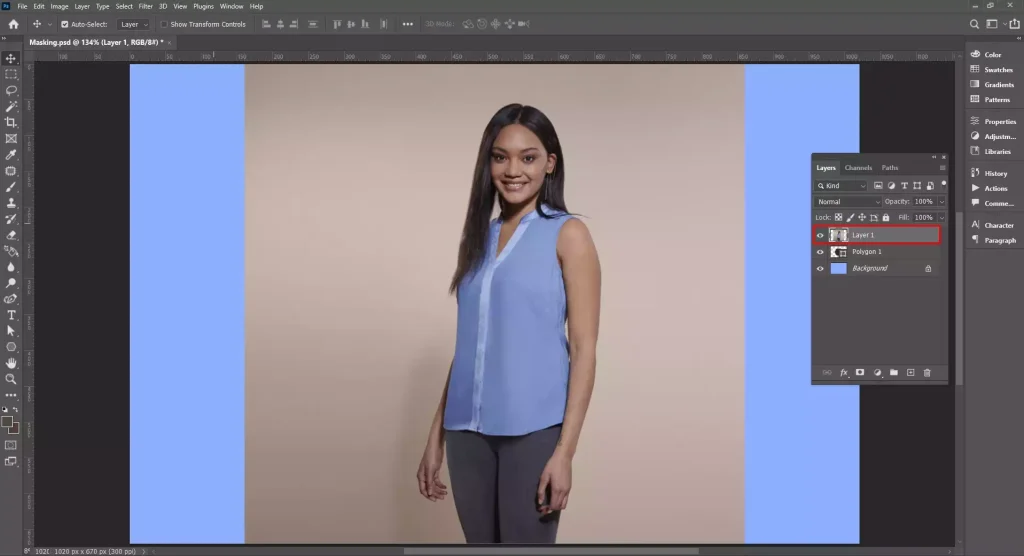The height and width of the screenshot is (556, 1024).
Task: Open the Plugins menu
Action: (x=203, y=7)
